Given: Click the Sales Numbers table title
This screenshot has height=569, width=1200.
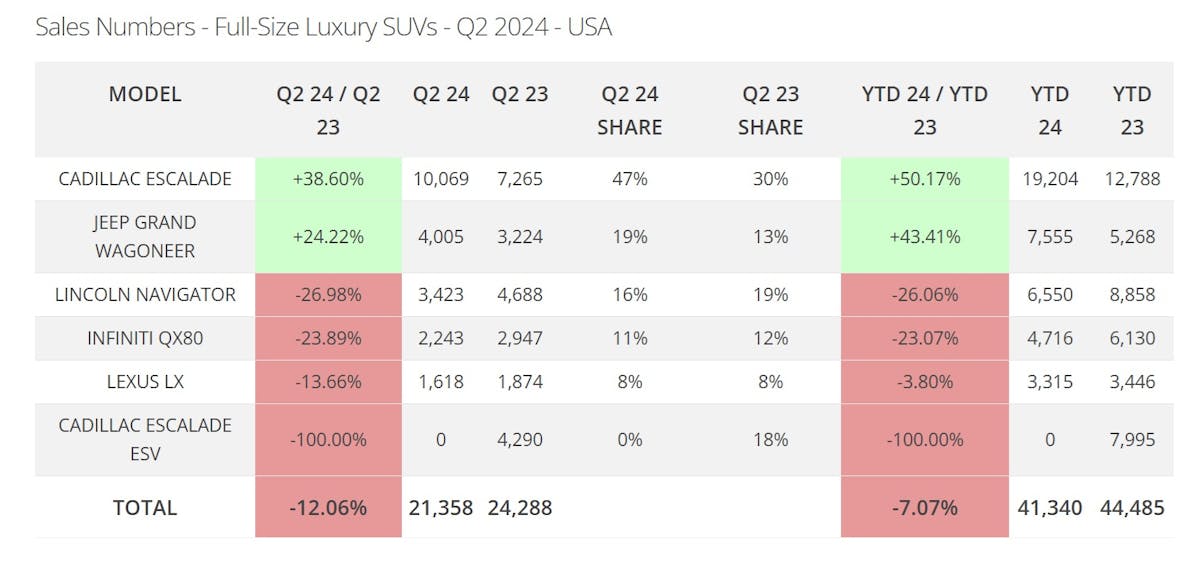Looking at the screenshot, I should pyautogui.click(x=323, y=27).
